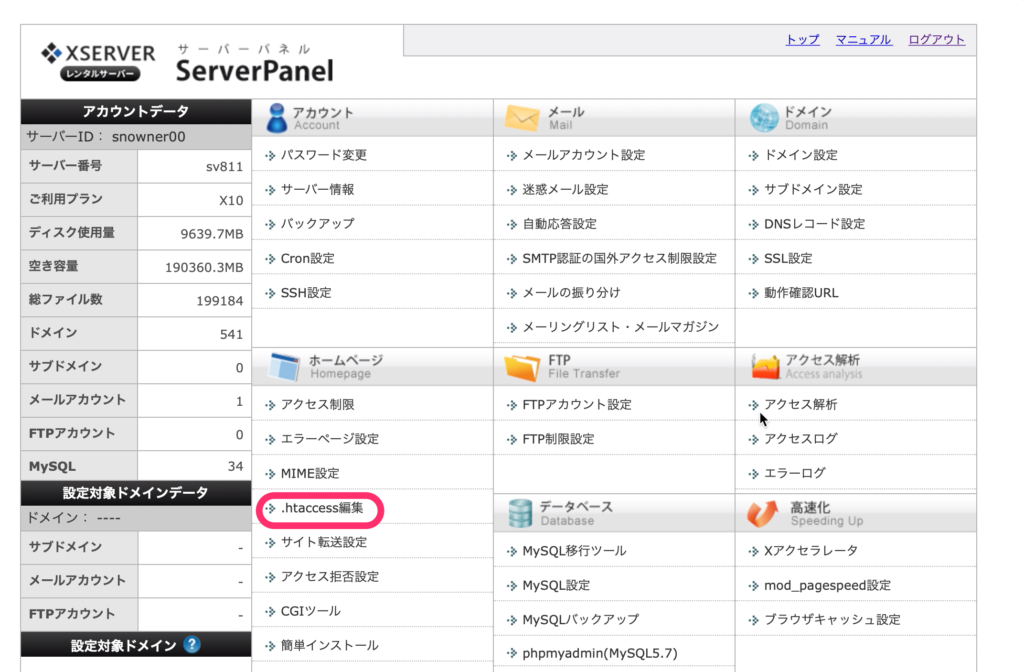Click the Domain globe icon
Viewport: 1024px width, 672px height.
[x=763, y=118]
